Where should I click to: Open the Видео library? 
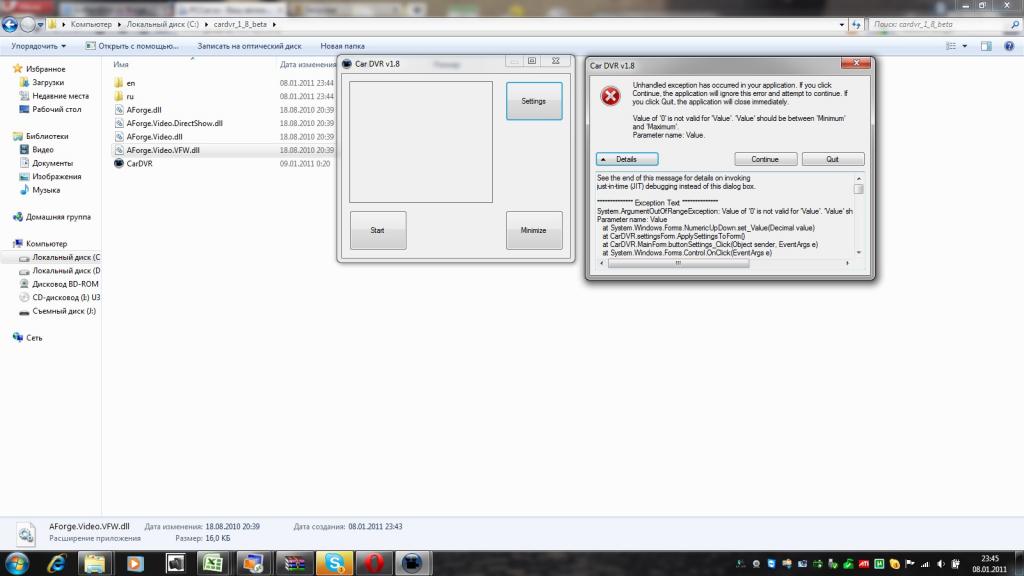click(42, 150)
